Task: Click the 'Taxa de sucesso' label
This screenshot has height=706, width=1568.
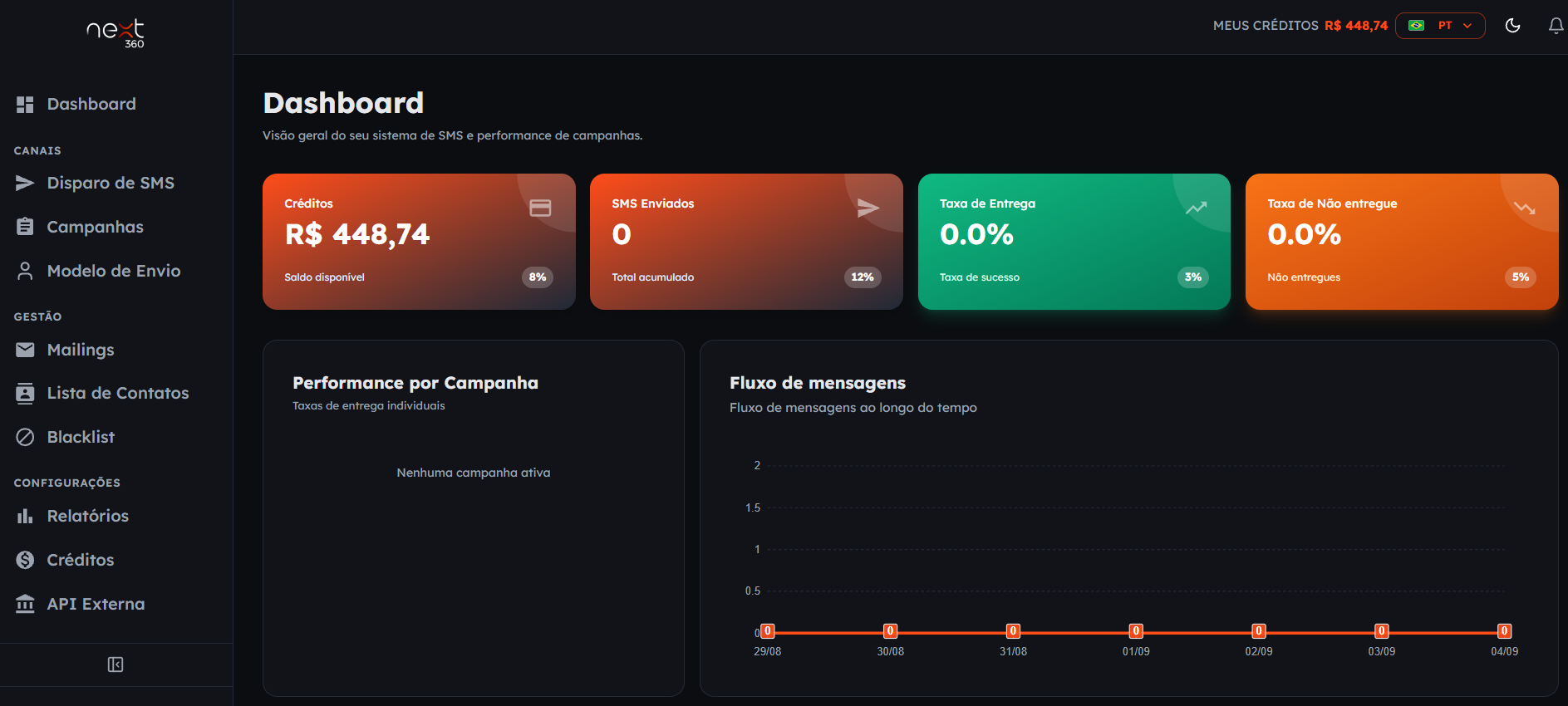Action: [980, 277]
